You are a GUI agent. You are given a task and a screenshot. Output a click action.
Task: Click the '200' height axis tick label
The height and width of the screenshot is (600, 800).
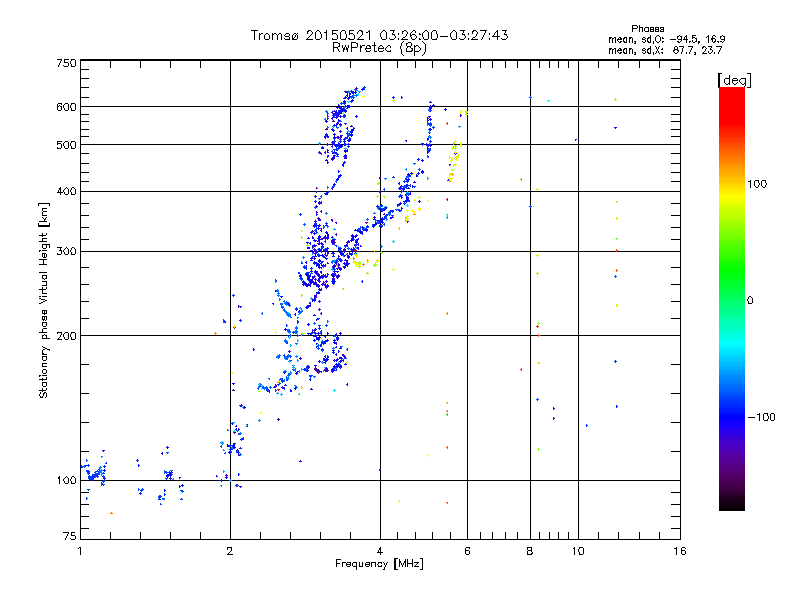pyautogui.click(x=66, y=336)
